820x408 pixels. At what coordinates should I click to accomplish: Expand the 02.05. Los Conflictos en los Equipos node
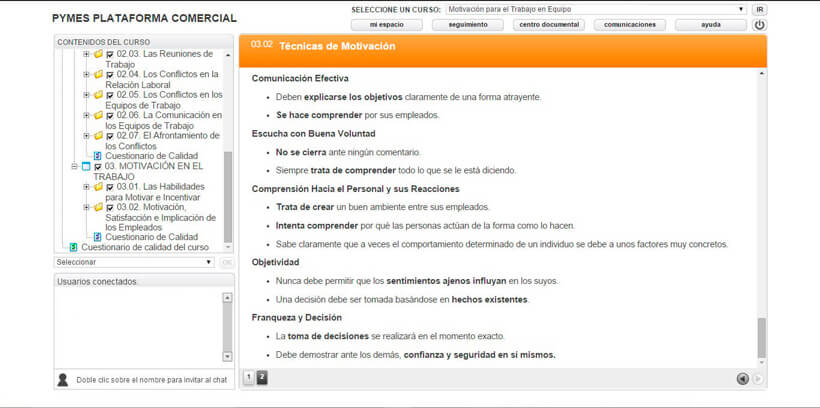86,95
